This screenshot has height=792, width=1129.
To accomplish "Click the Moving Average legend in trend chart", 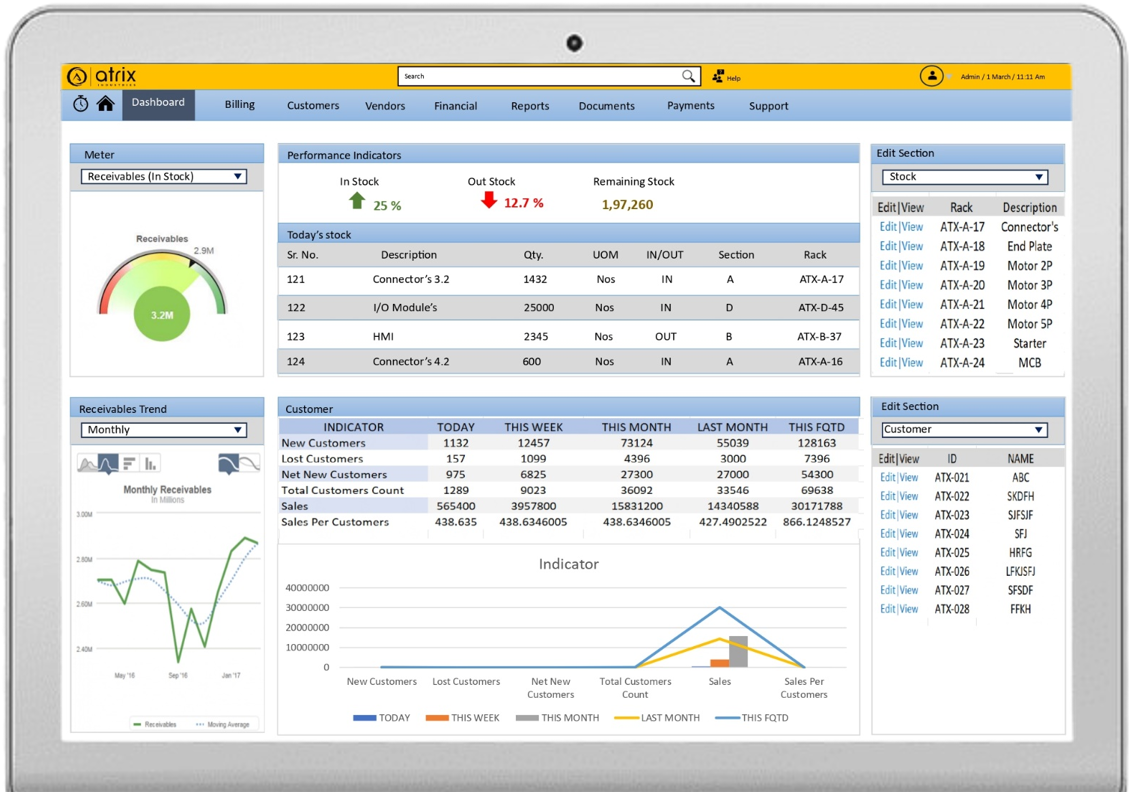I will pyautogui.click(x=223, y=724).
